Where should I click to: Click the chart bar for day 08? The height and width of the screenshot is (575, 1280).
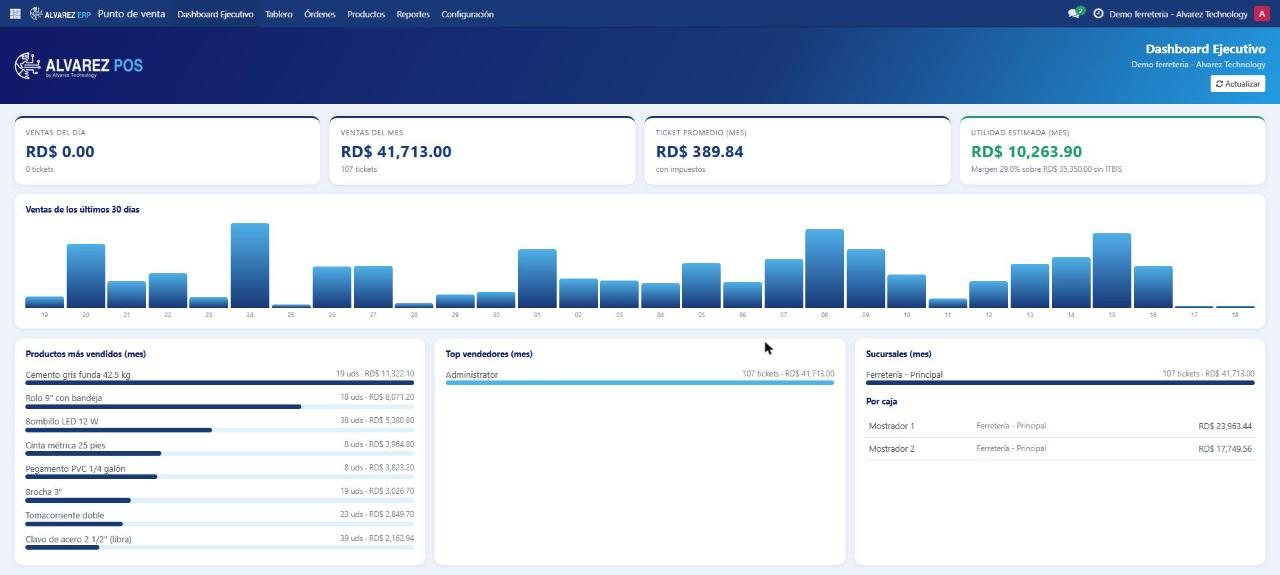point(824,268)
